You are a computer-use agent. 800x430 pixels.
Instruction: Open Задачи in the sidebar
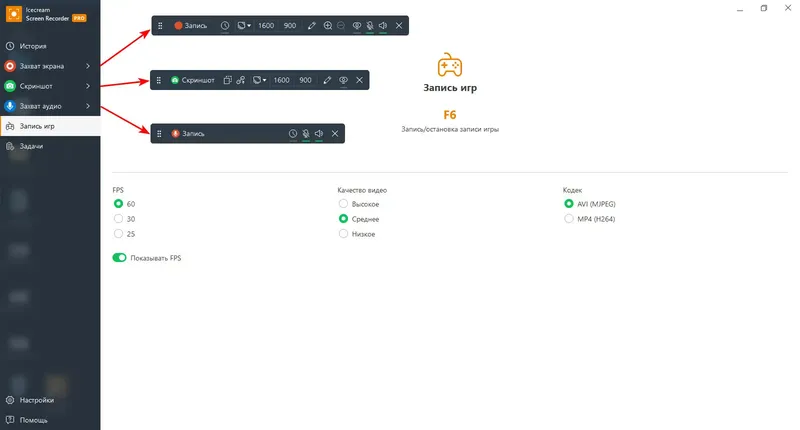click(50, 146)
